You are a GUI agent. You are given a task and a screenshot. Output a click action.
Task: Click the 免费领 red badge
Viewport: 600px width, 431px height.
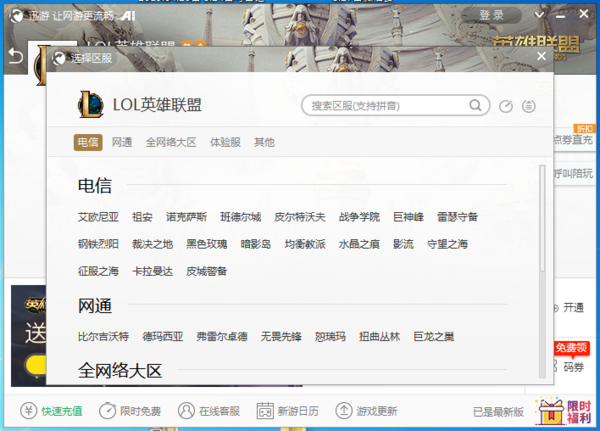[571, 348]
